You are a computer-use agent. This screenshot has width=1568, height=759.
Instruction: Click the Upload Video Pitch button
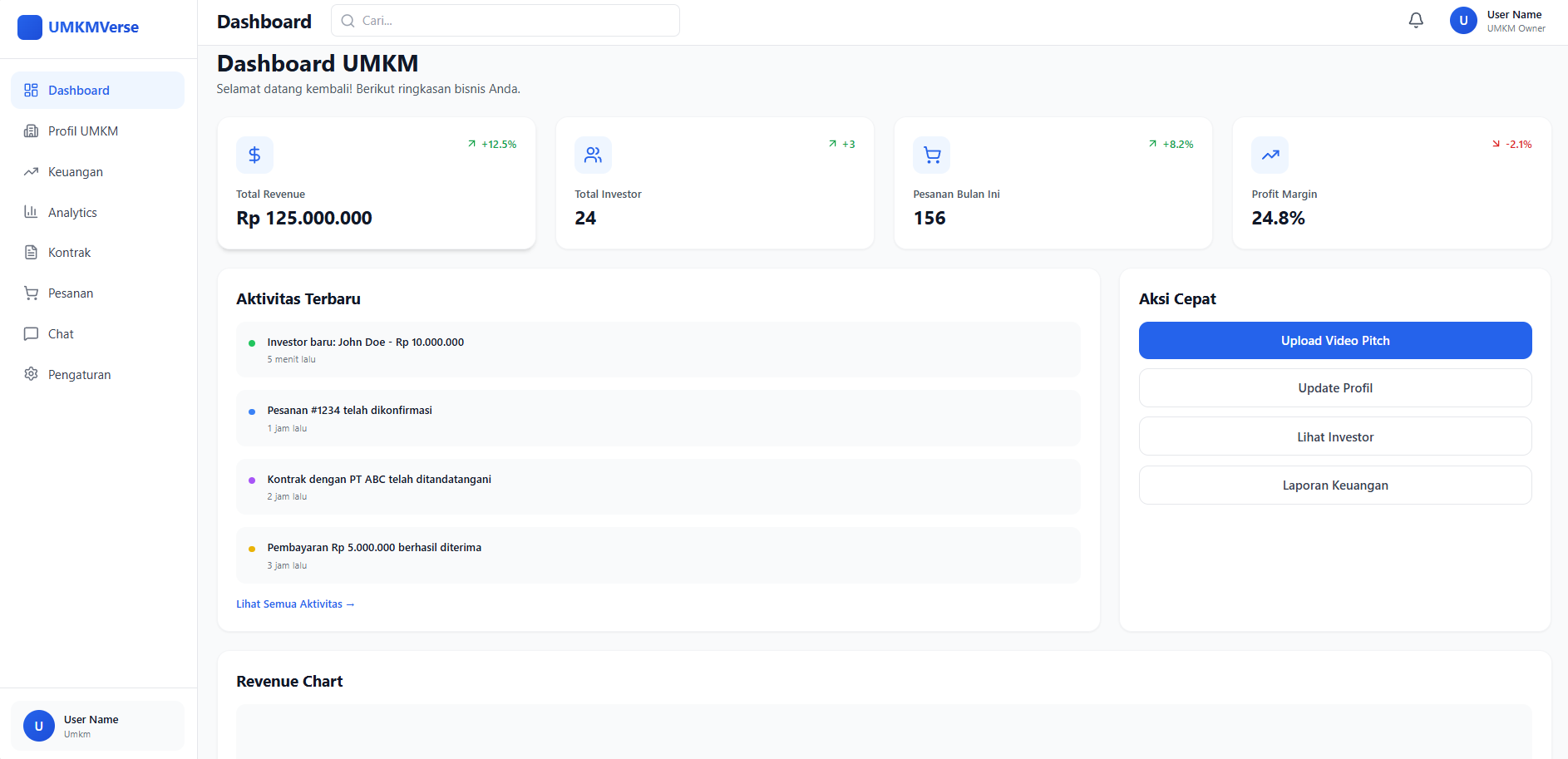(1335, 340)
